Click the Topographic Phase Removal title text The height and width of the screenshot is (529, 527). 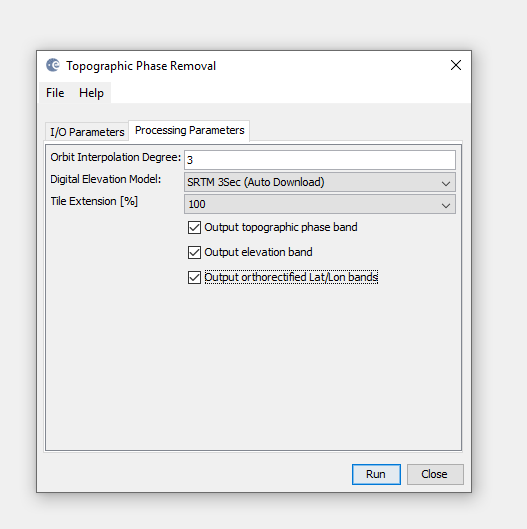pos(141,66)
